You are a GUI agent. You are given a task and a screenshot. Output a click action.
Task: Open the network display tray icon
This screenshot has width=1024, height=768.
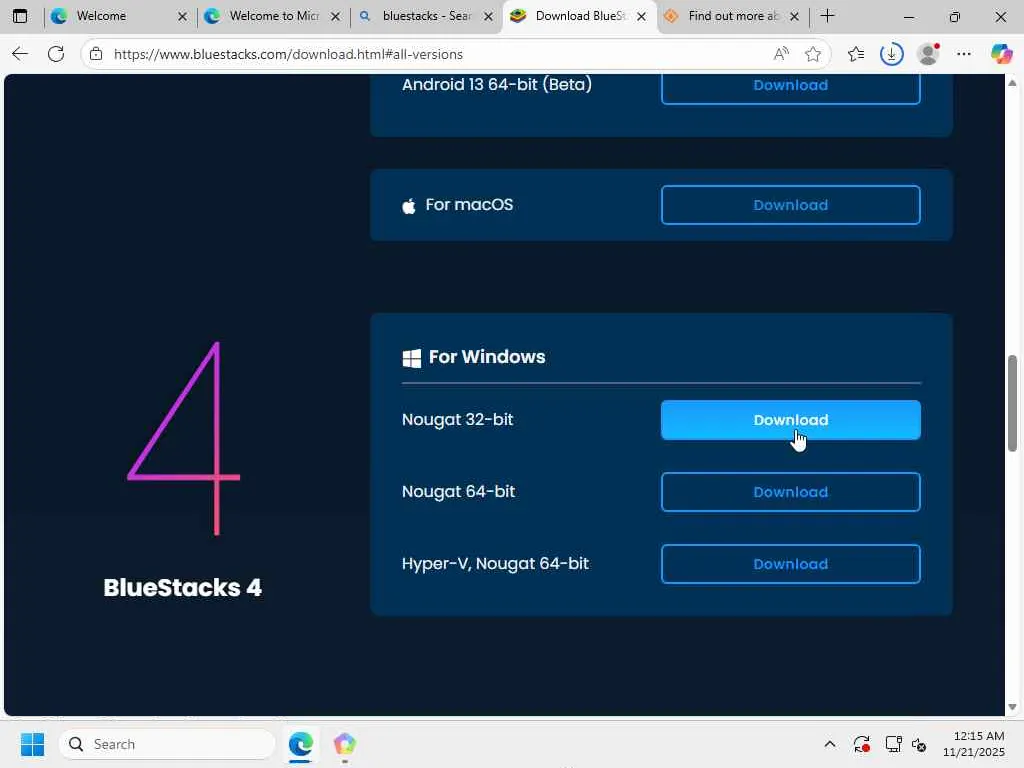[893, 744]
